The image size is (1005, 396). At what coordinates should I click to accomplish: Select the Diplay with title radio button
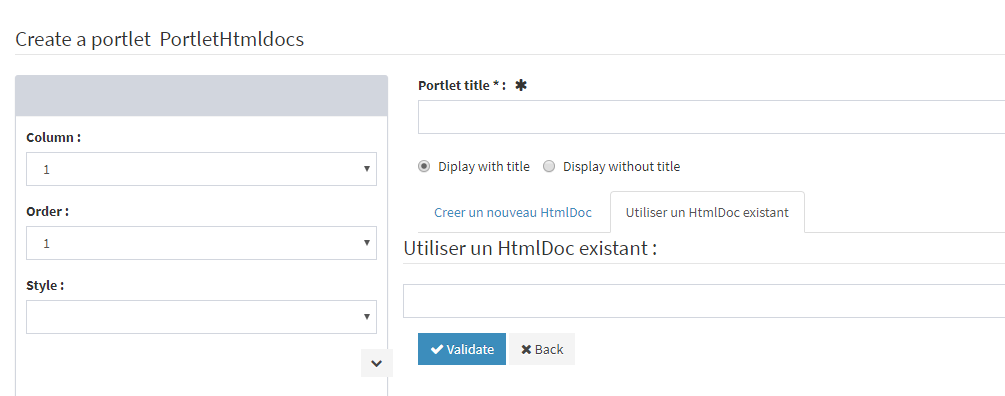[424, 167]
